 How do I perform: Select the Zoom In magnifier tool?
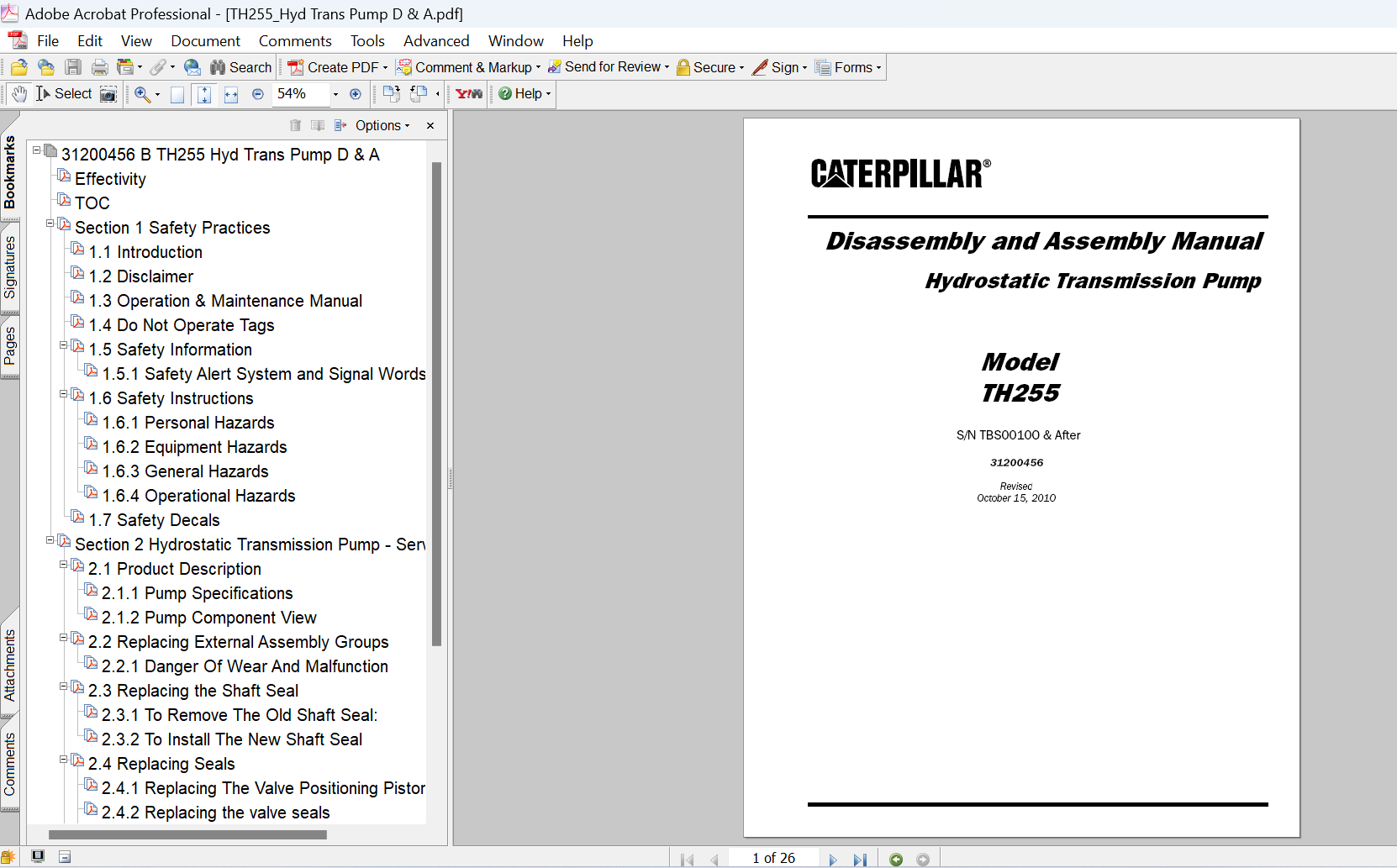(x=142, y=94)
